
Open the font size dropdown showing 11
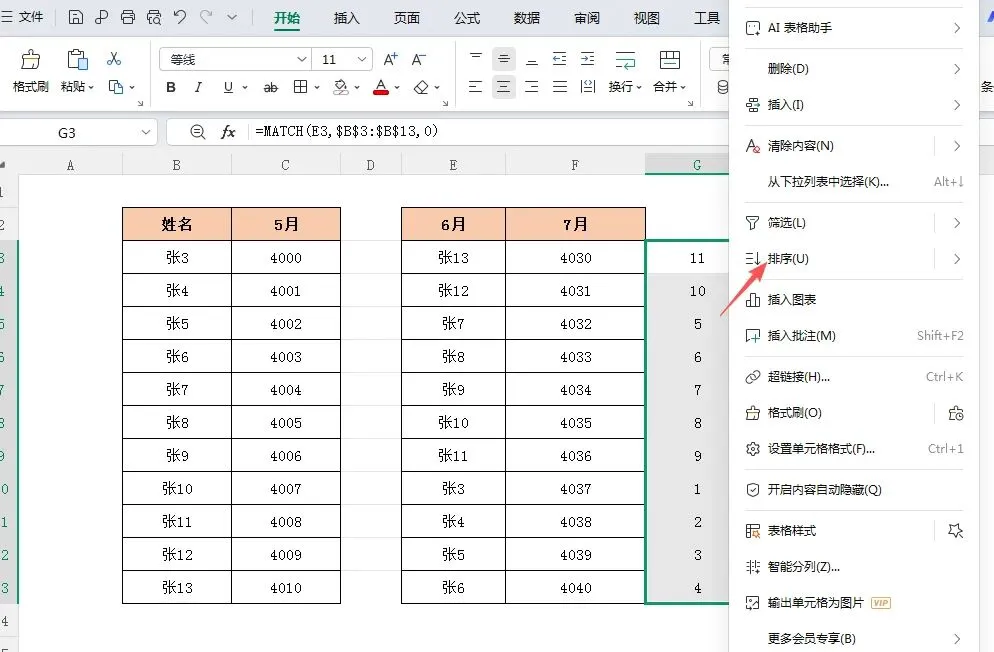(361, 60)
